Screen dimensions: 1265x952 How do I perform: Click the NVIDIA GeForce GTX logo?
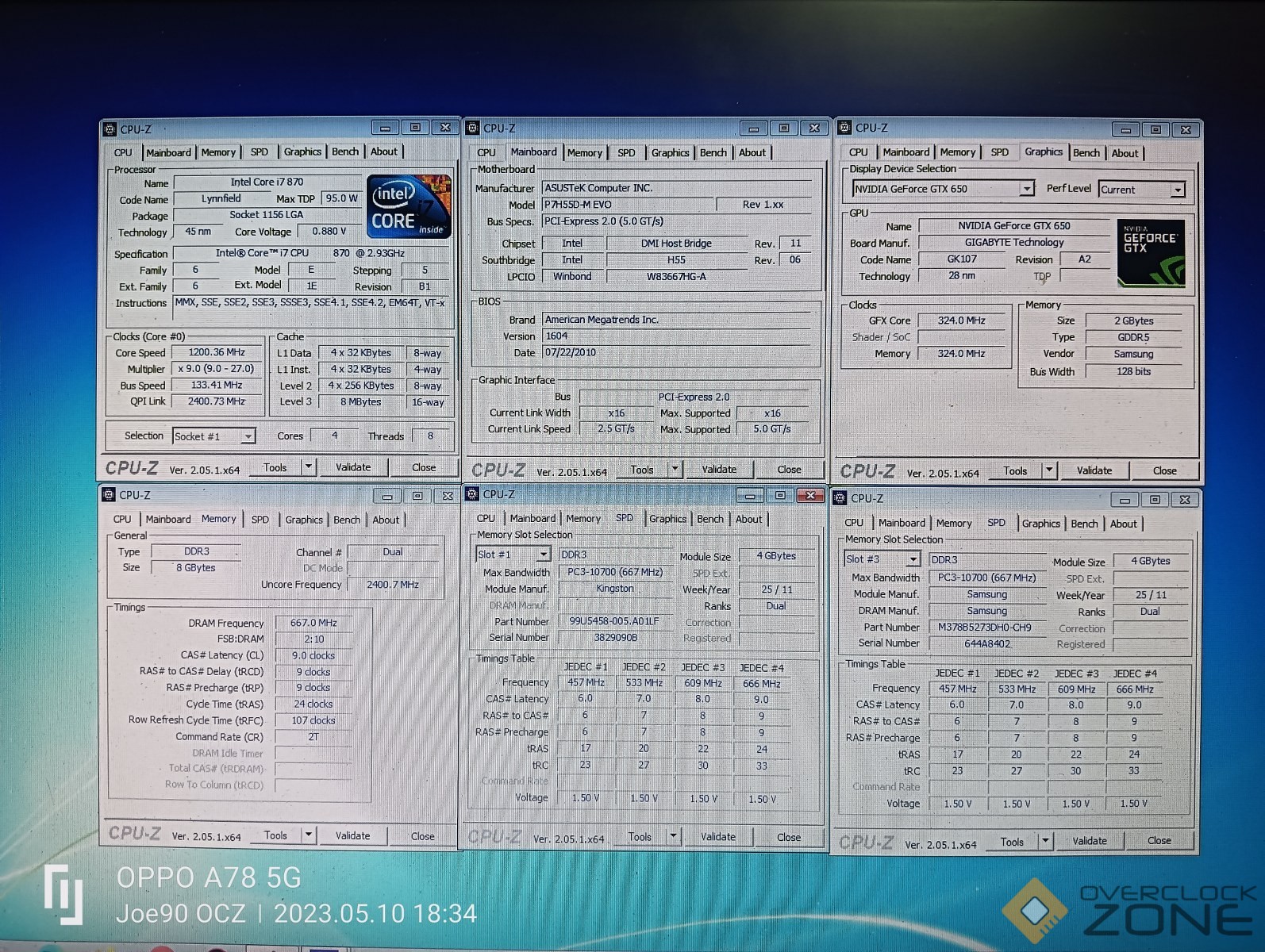[1151, 254]
